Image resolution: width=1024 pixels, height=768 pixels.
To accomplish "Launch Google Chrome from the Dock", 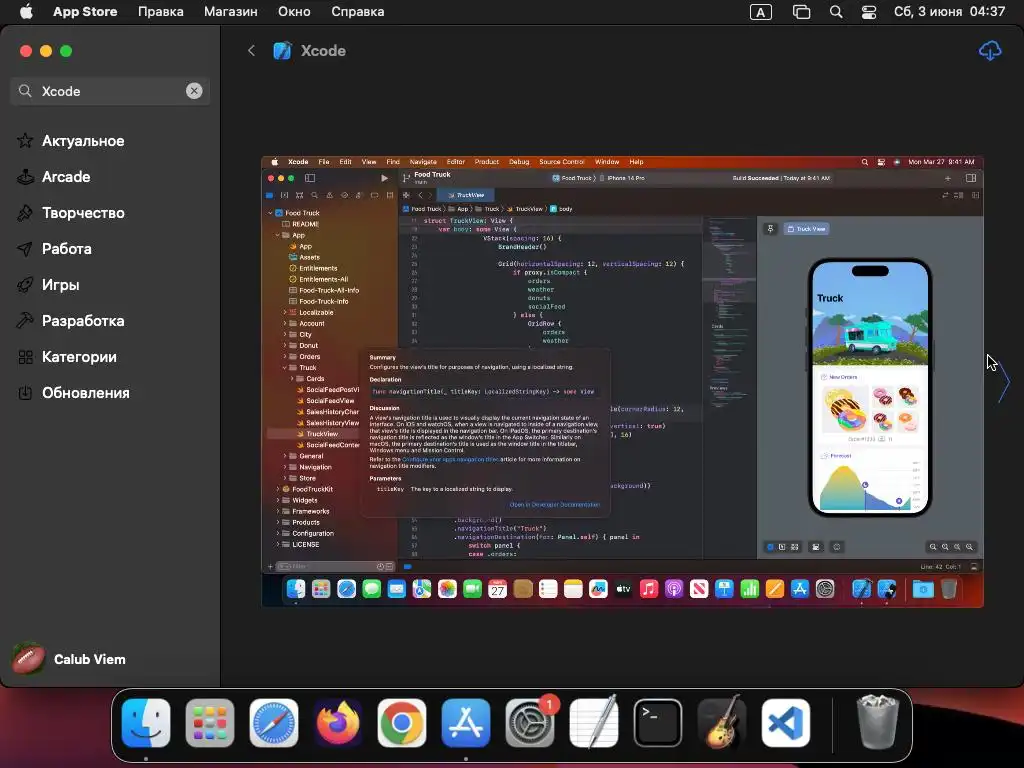I will (402, 723).
